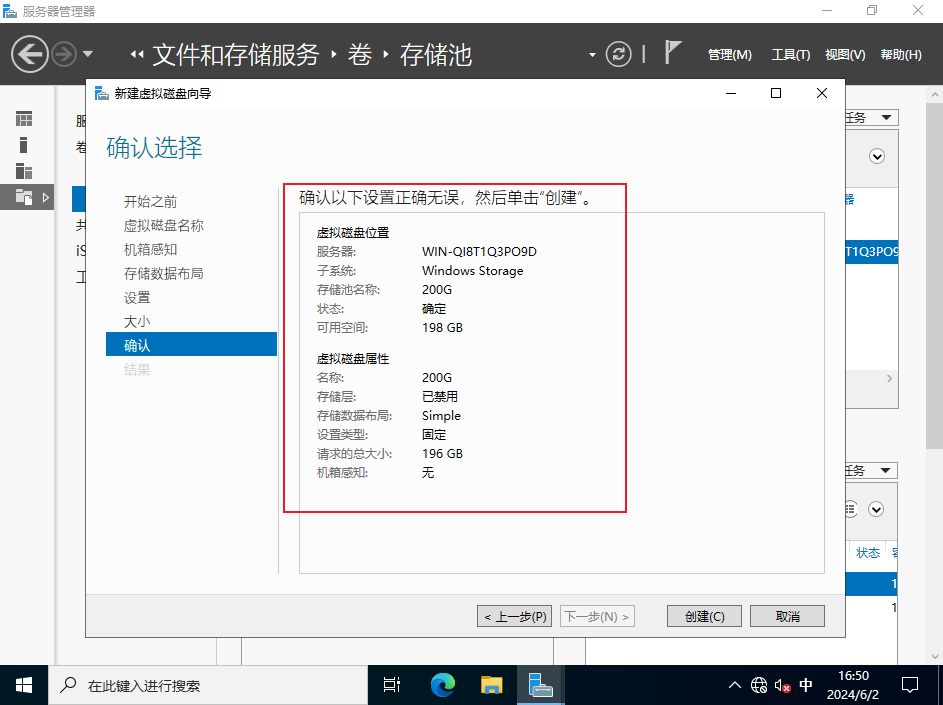The image size is (943, 705).
Task: Go to the 存储数据布局 wizard step
Action: (163, 273)
